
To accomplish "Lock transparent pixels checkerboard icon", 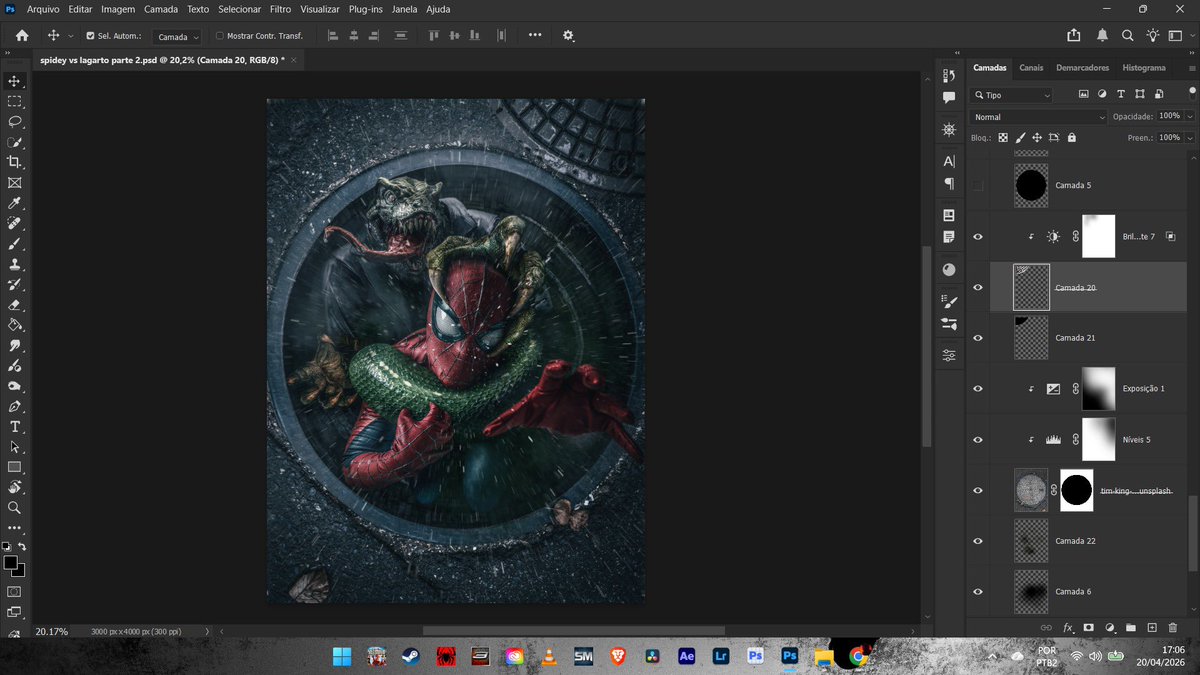I will [1003, 138].
